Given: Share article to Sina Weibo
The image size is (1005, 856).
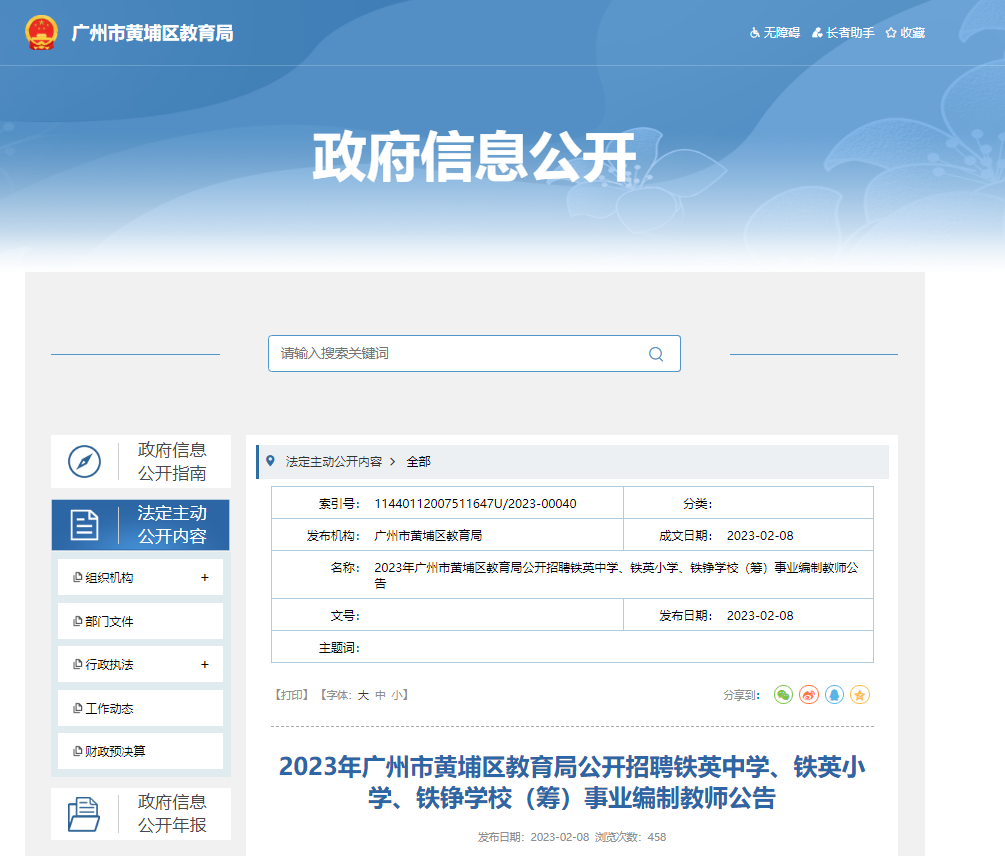Looking at the screenshot, I should coord(809,694).
